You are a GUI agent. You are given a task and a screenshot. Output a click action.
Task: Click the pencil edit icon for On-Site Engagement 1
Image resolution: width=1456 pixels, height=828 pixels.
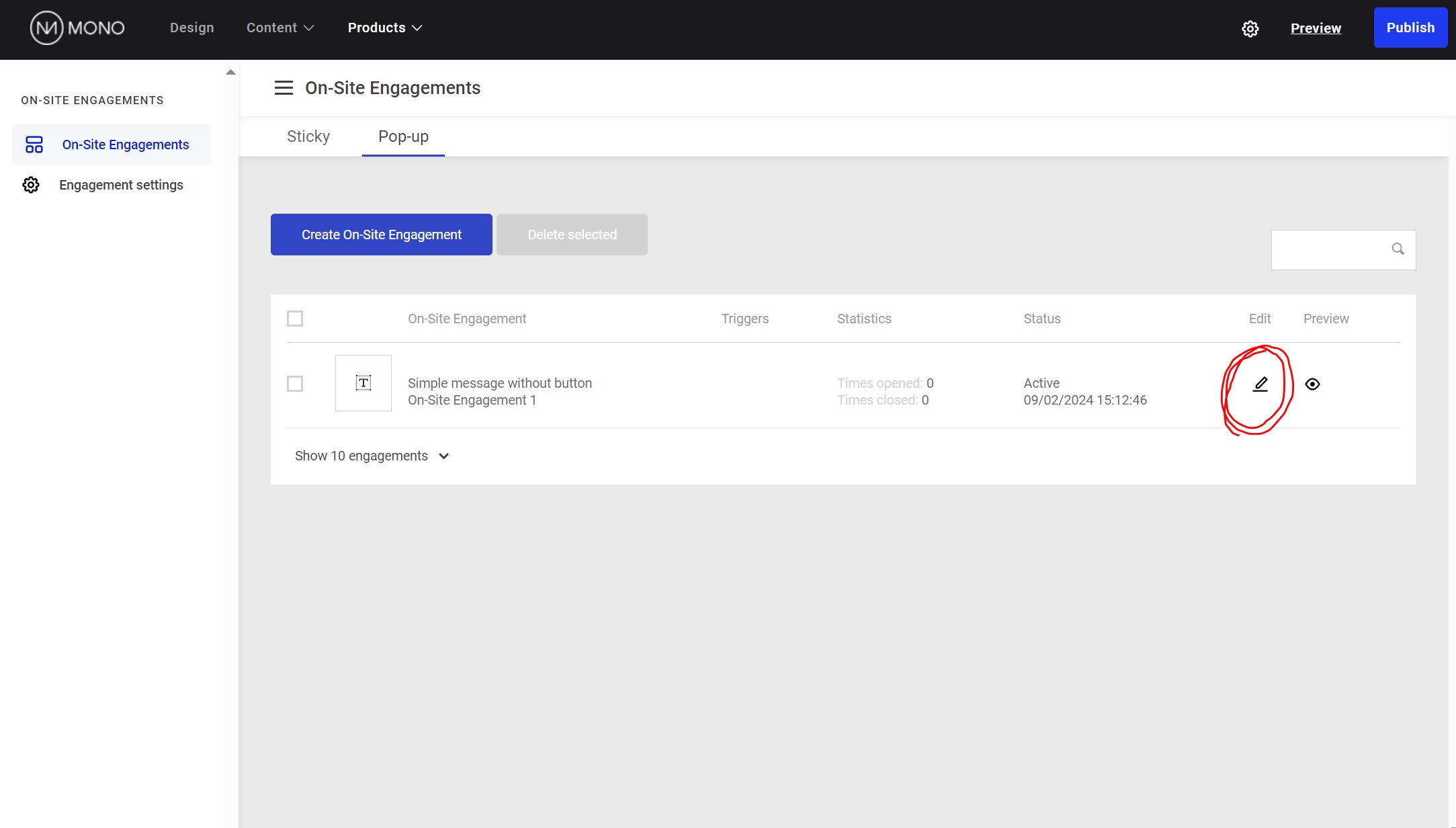pos(1260,384)
